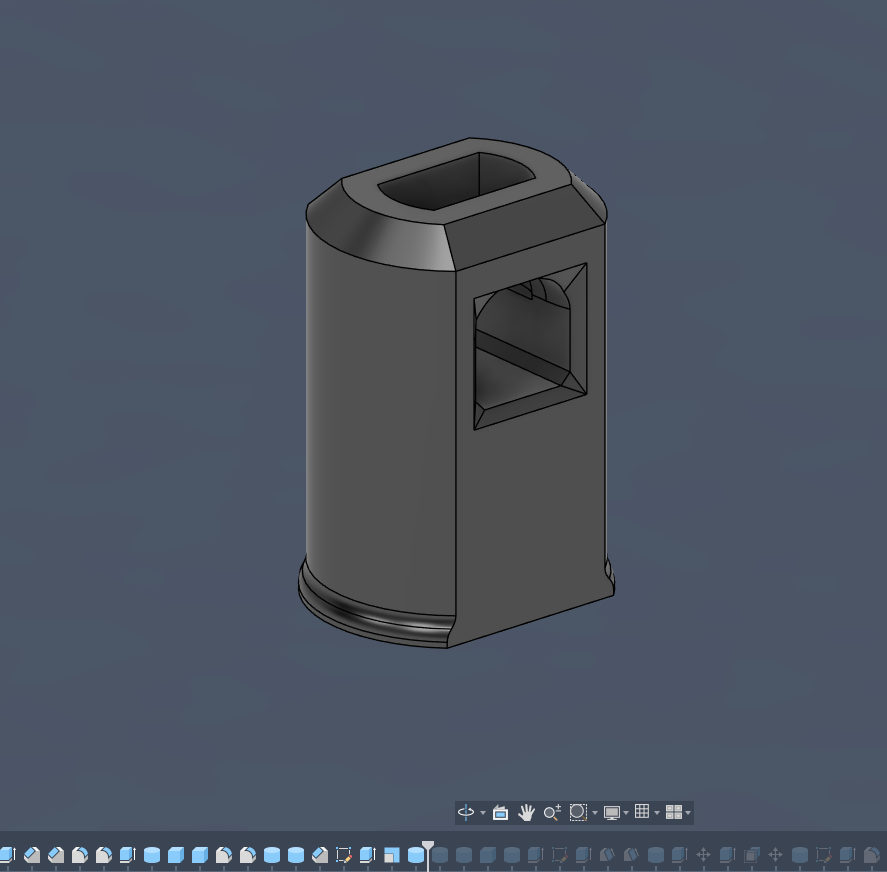The width and height of the screenshot is (887, 872).
Task: Open the Grid and Snaps dropdown arrow
Action: (657, 813)
